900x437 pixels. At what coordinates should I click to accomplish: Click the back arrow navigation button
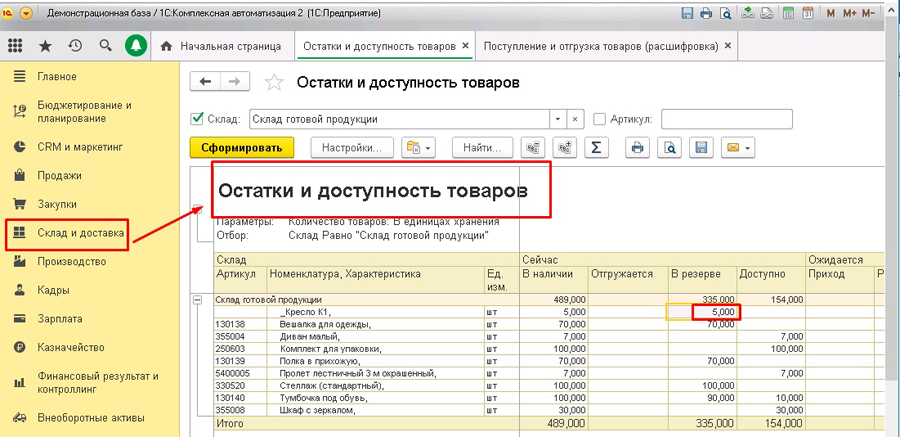(205, 82)
